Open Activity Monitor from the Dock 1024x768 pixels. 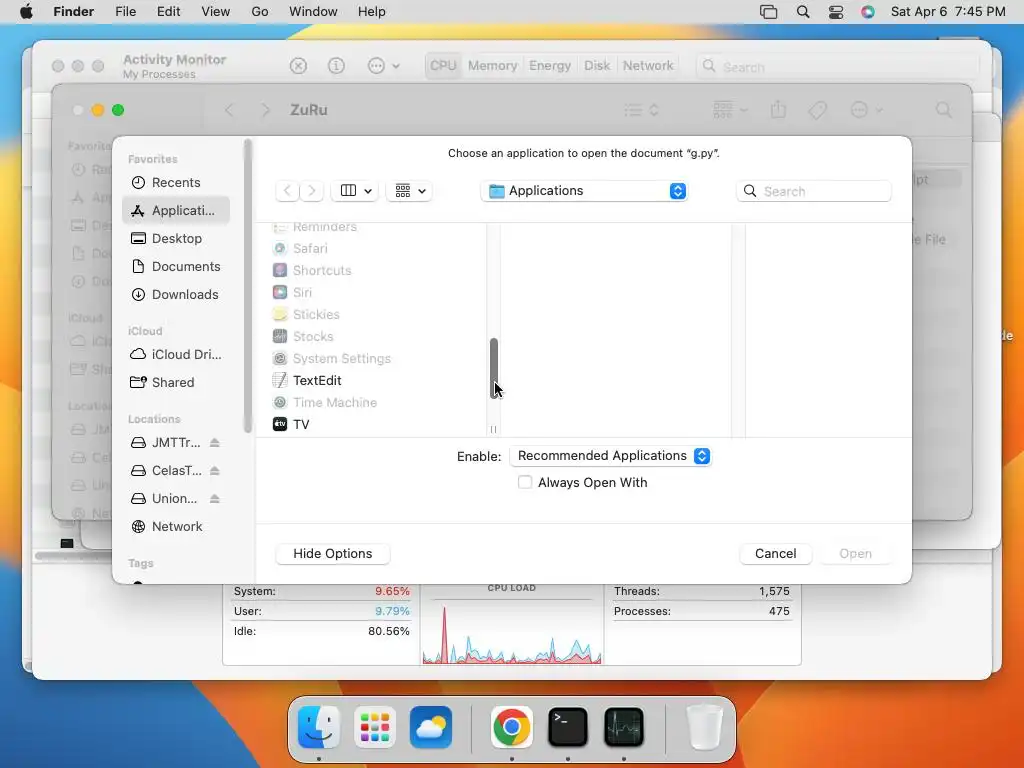point(624,727)
